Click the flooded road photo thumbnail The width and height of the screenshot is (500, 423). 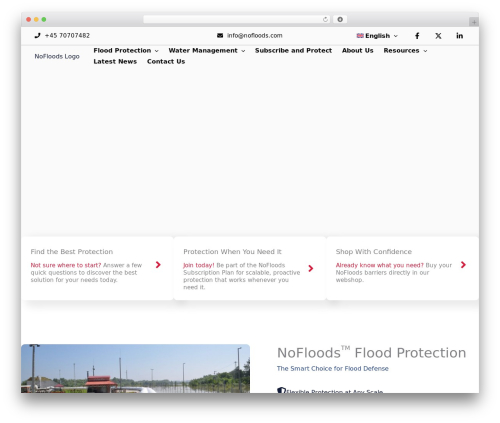click(135, 369)
